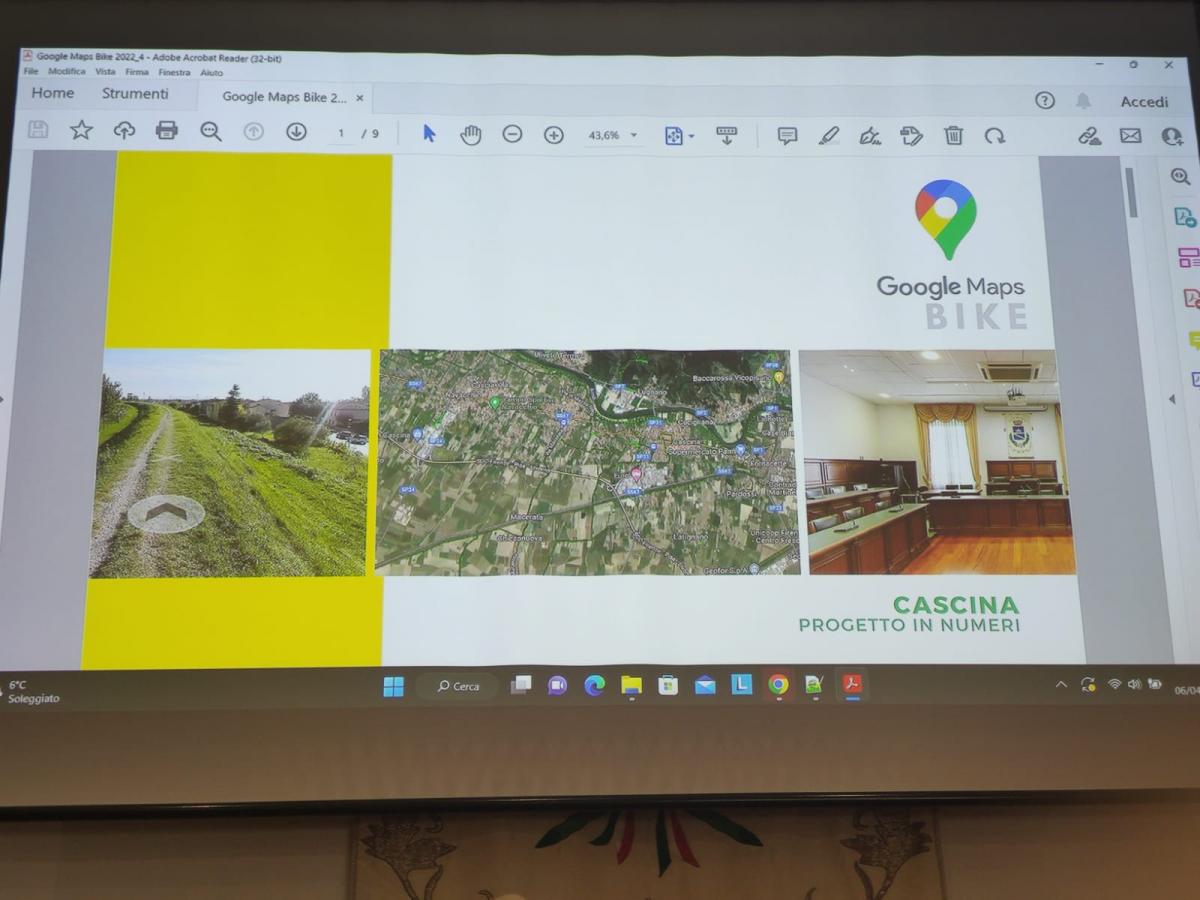Send the file by email envelope icon
The width and height of the screenshot is (1200, 900).
point(1131,136)
